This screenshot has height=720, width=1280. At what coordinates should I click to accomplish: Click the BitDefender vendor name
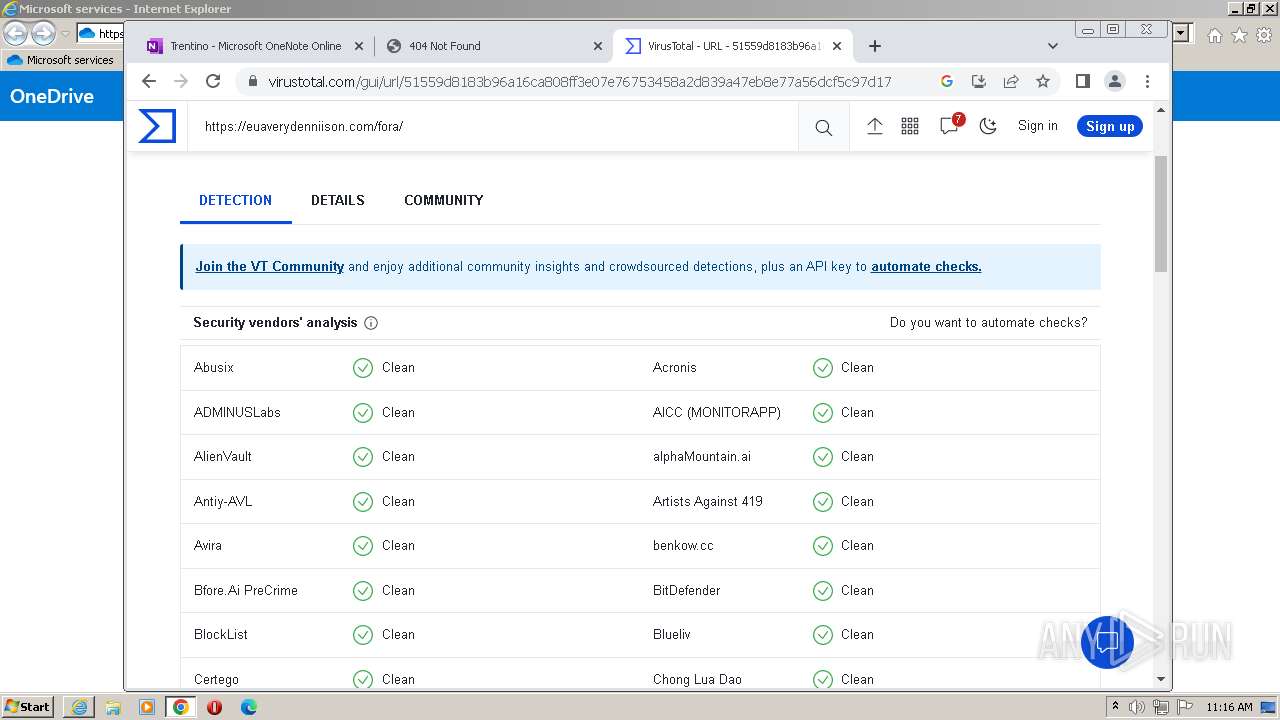coord(687,590)
